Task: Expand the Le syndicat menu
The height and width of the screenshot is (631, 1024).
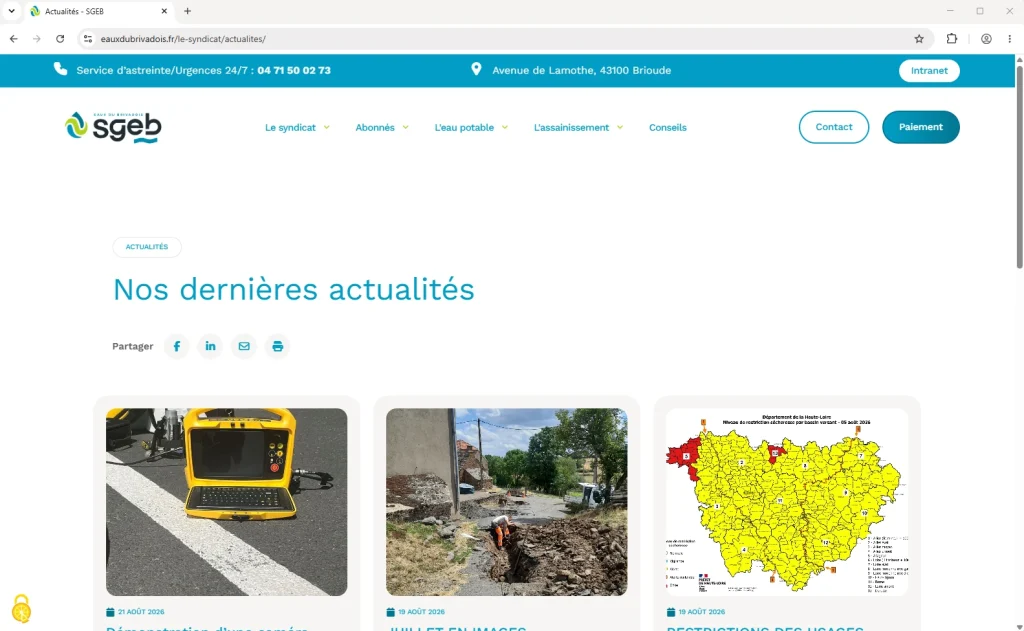Action: pyautogui.click(x=297, y=127)
